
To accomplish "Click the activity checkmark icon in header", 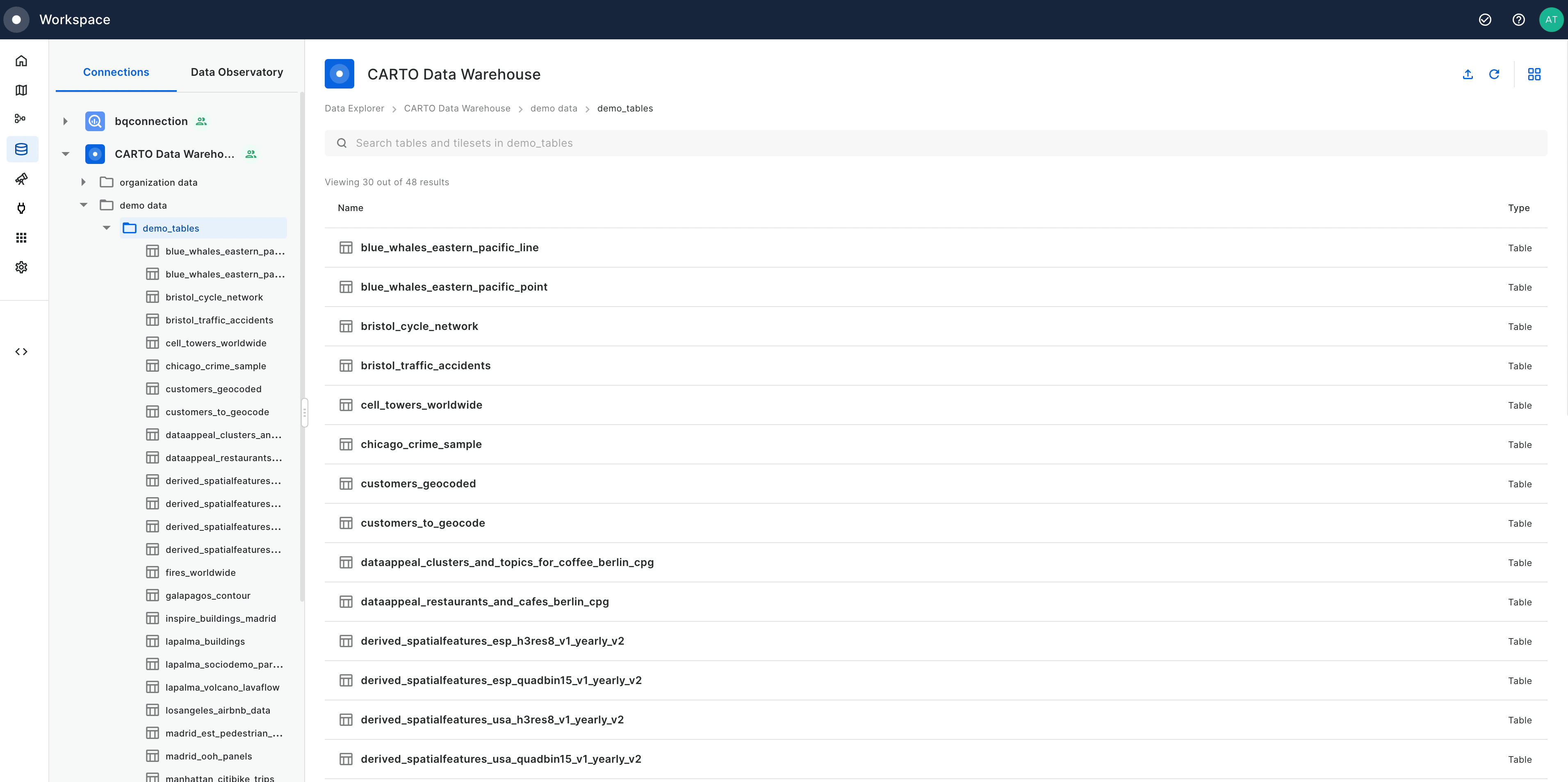I will (x=1485, y=20).
